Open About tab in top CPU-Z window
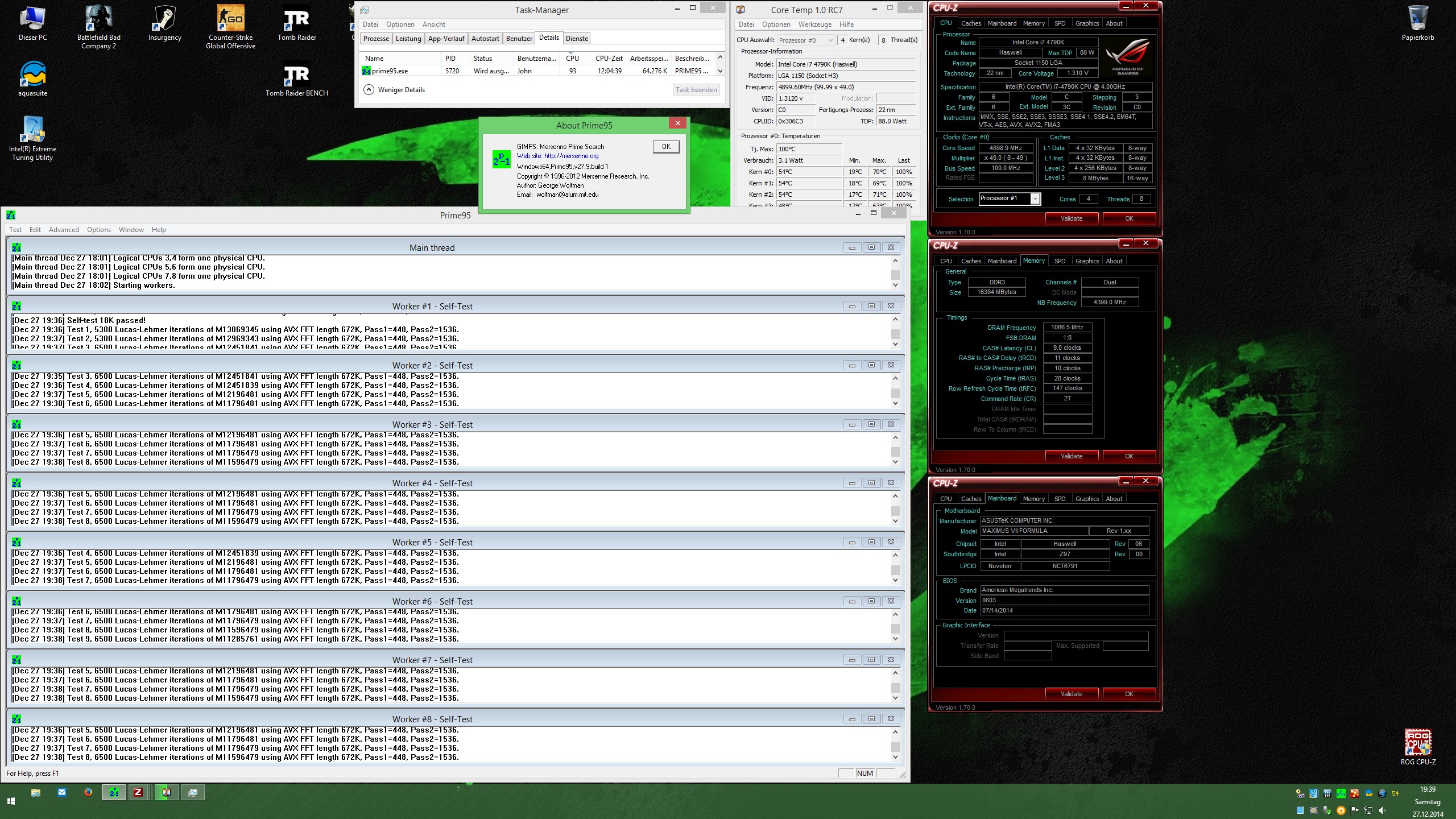The image size is (1456, 819). [1114, 23]
